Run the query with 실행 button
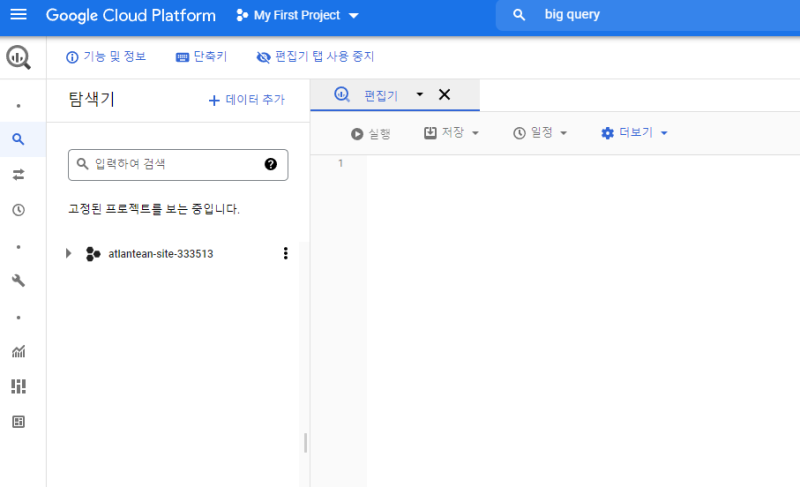This screenshot has height=487, width=800. tap(370, 133)
